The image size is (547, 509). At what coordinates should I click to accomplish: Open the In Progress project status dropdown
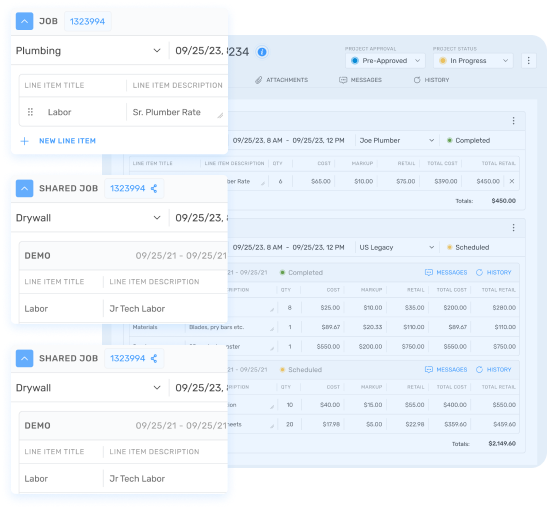coord(473,61)
